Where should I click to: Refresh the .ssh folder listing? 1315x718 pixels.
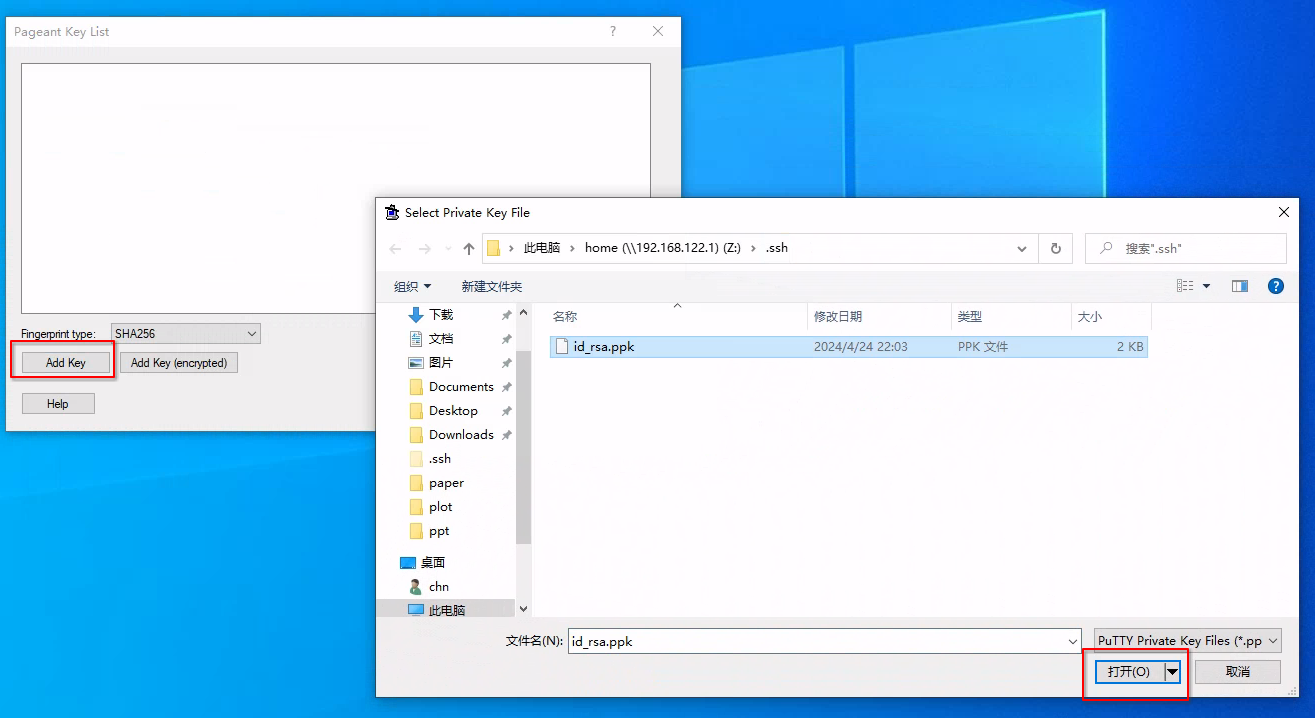click(x=1055, y=248)
